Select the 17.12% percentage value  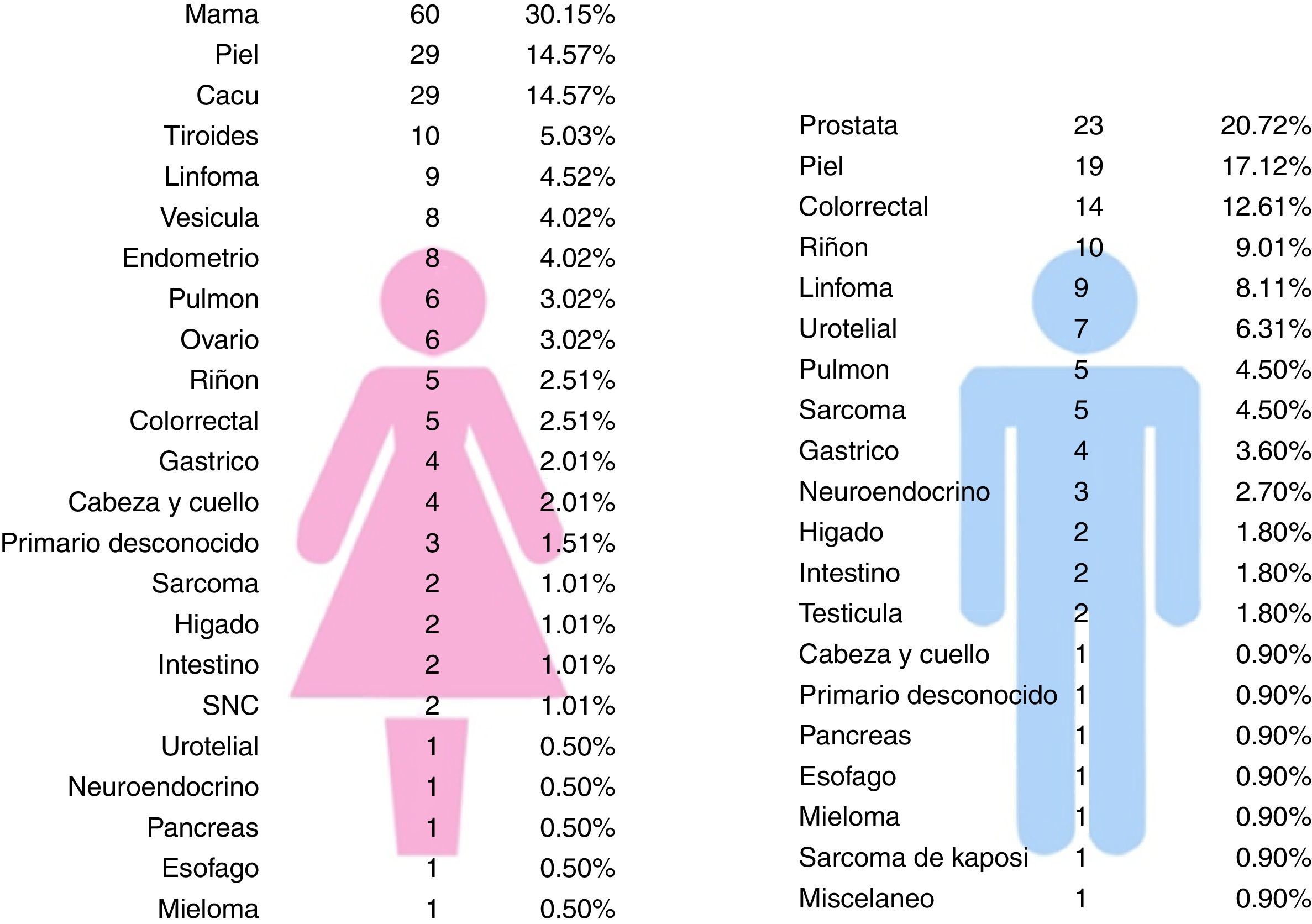(x=1265, y=166)
